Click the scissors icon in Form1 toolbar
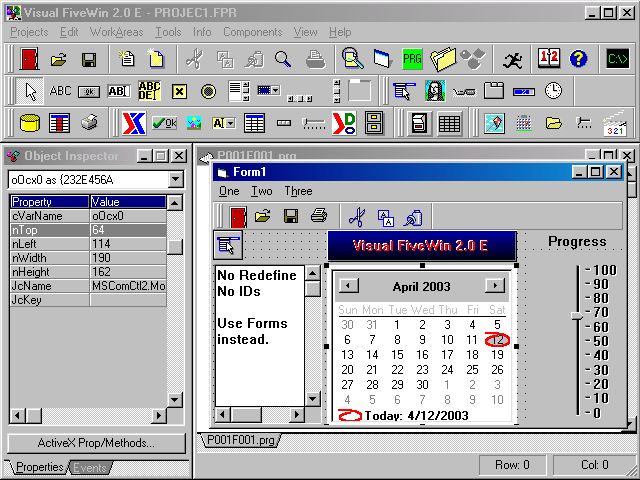Image resolution: width=640 pixels, height=480 pixels. (x=355, y=215)
